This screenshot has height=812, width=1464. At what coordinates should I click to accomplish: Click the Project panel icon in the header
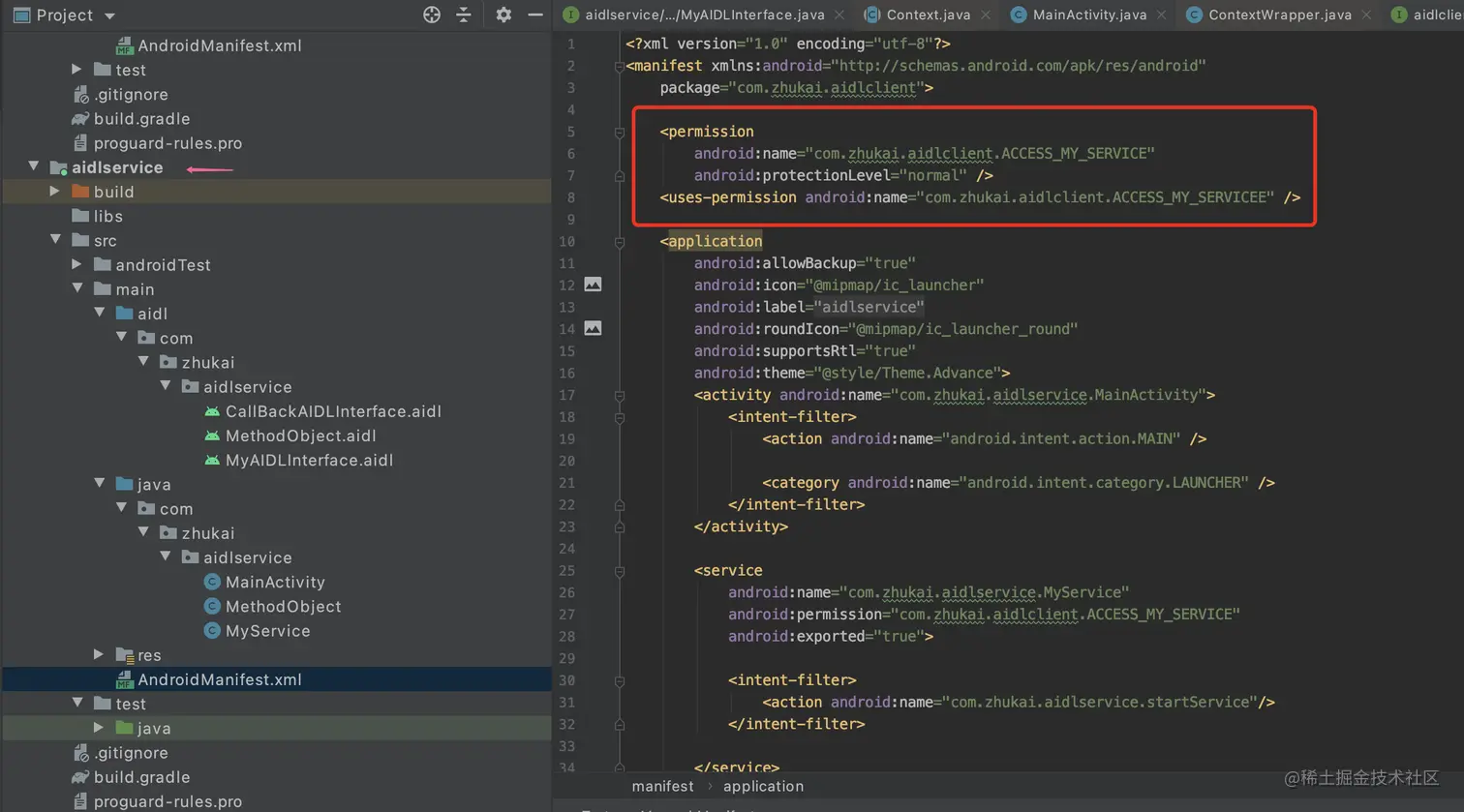tap(21, 15)
